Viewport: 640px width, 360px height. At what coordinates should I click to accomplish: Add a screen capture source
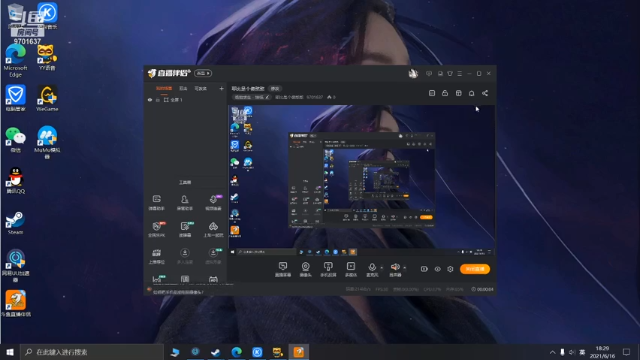[283, 269]
